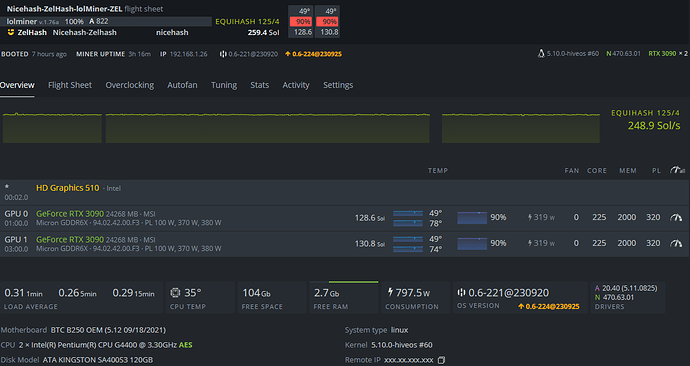Click GPU 1 power bolt 319 w

pos(541,243)
